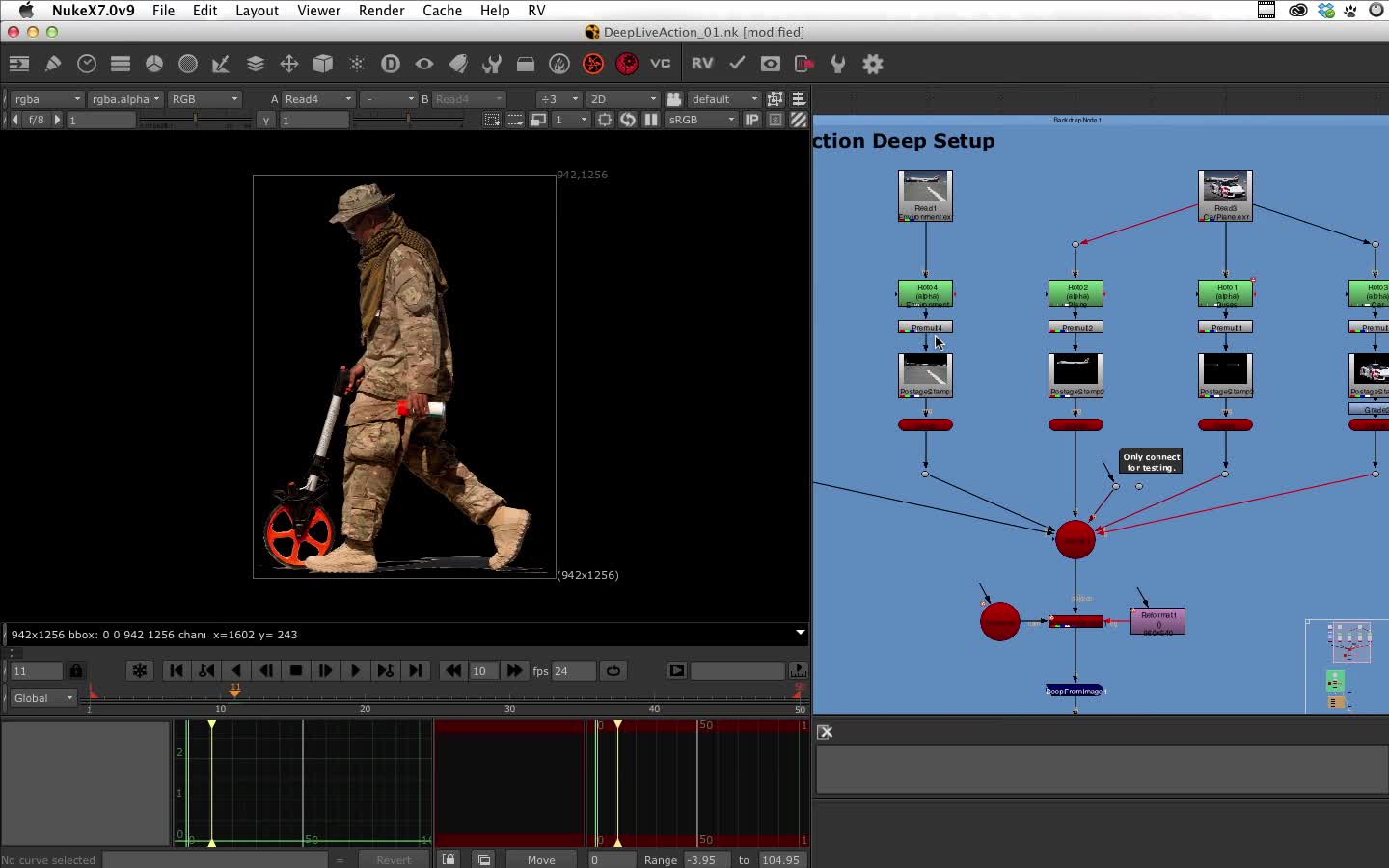
Task: Open the rgba layer dropdown
Action: pos(46,99)
